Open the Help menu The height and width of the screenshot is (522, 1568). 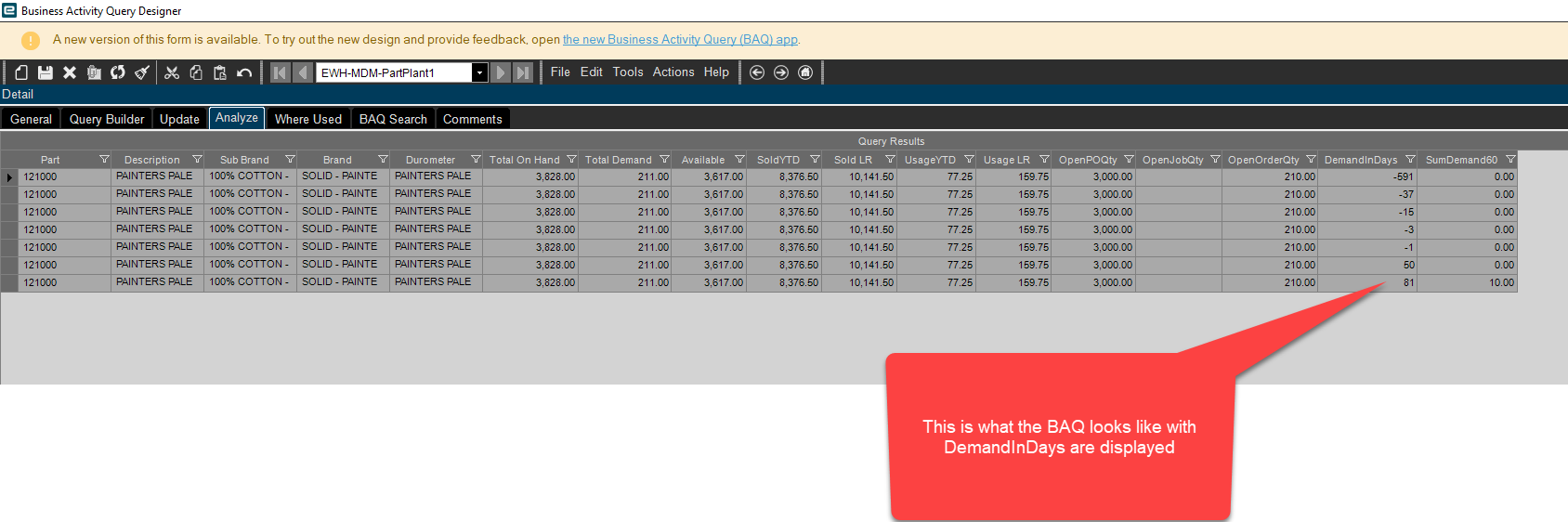click(716, 72)
